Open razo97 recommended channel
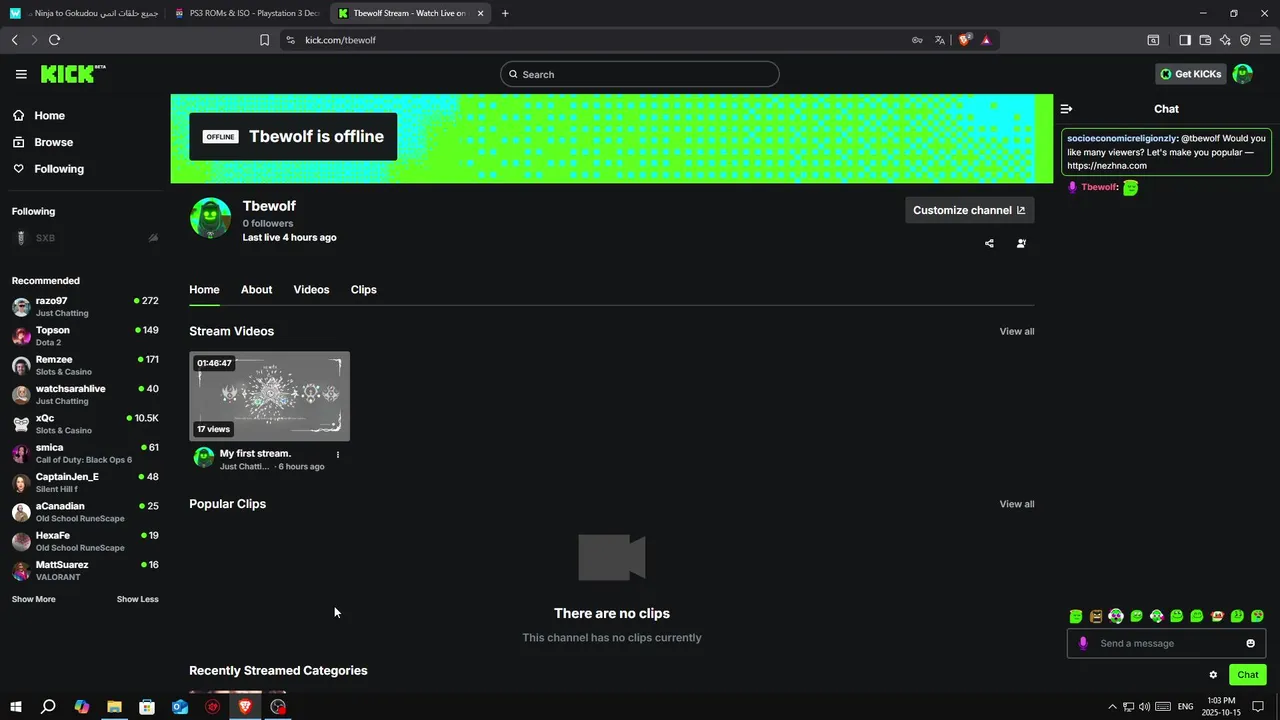1280x720 pixels. coord(85,306)
